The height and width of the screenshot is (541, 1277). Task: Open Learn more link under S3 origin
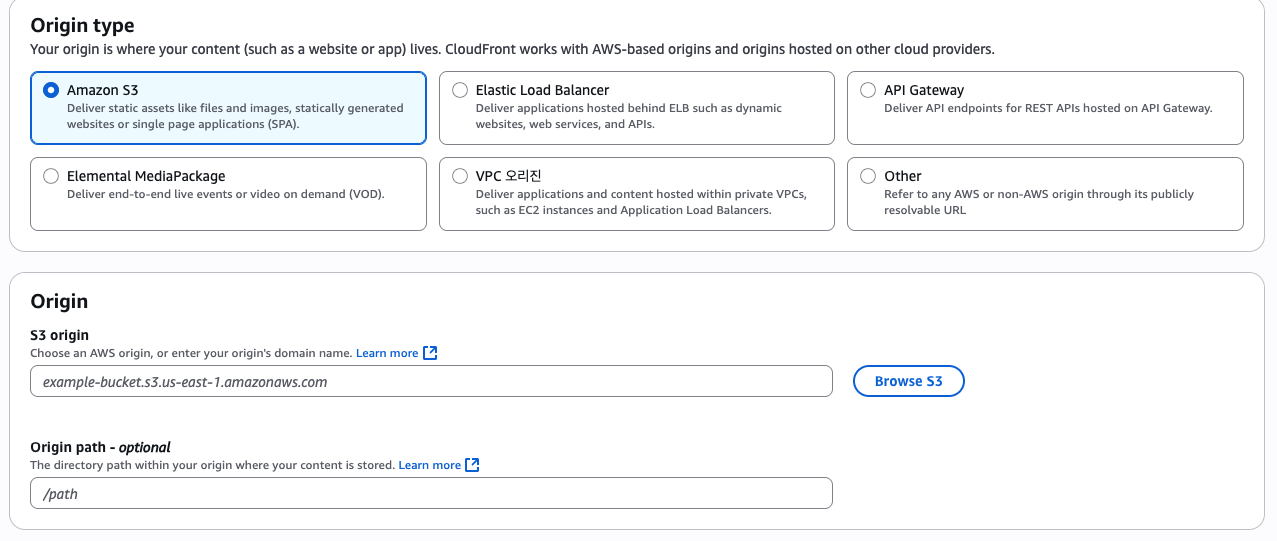(387, 353)
